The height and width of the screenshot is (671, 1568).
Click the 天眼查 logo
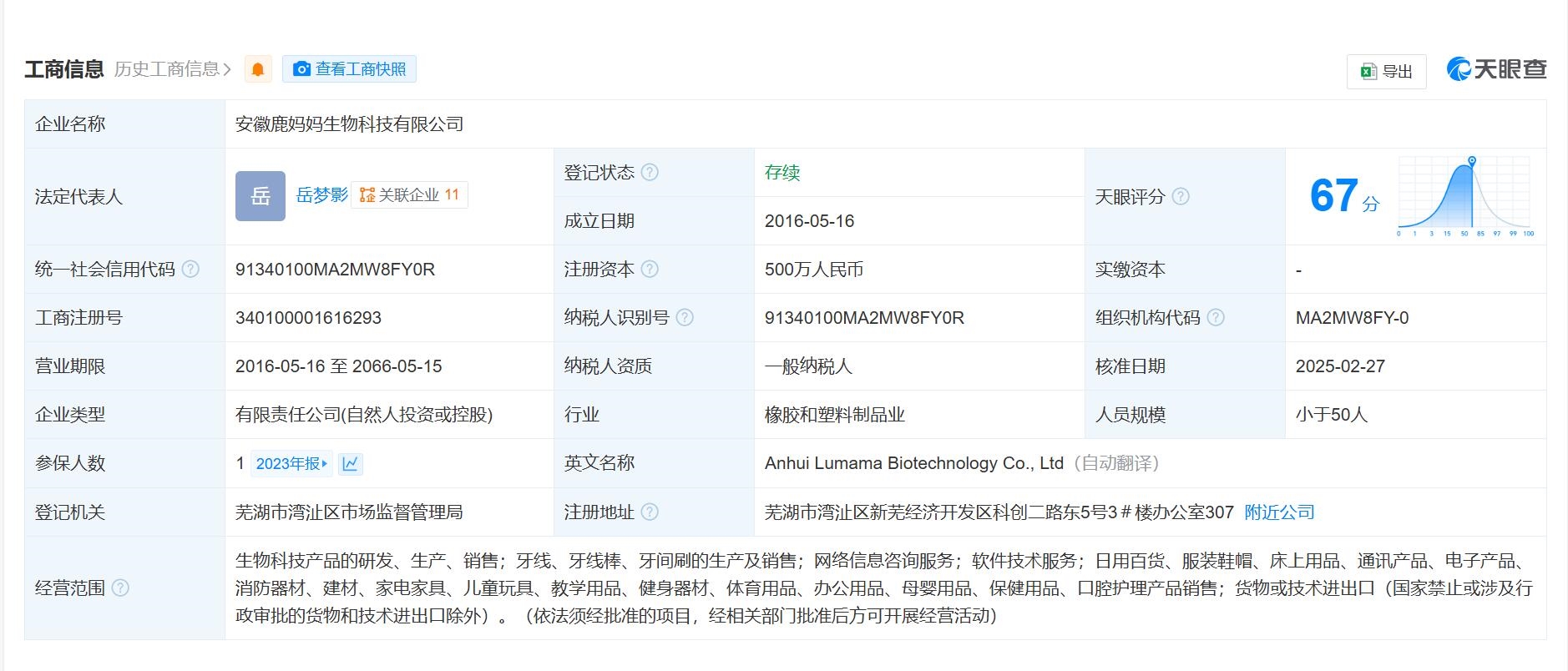1496,69
